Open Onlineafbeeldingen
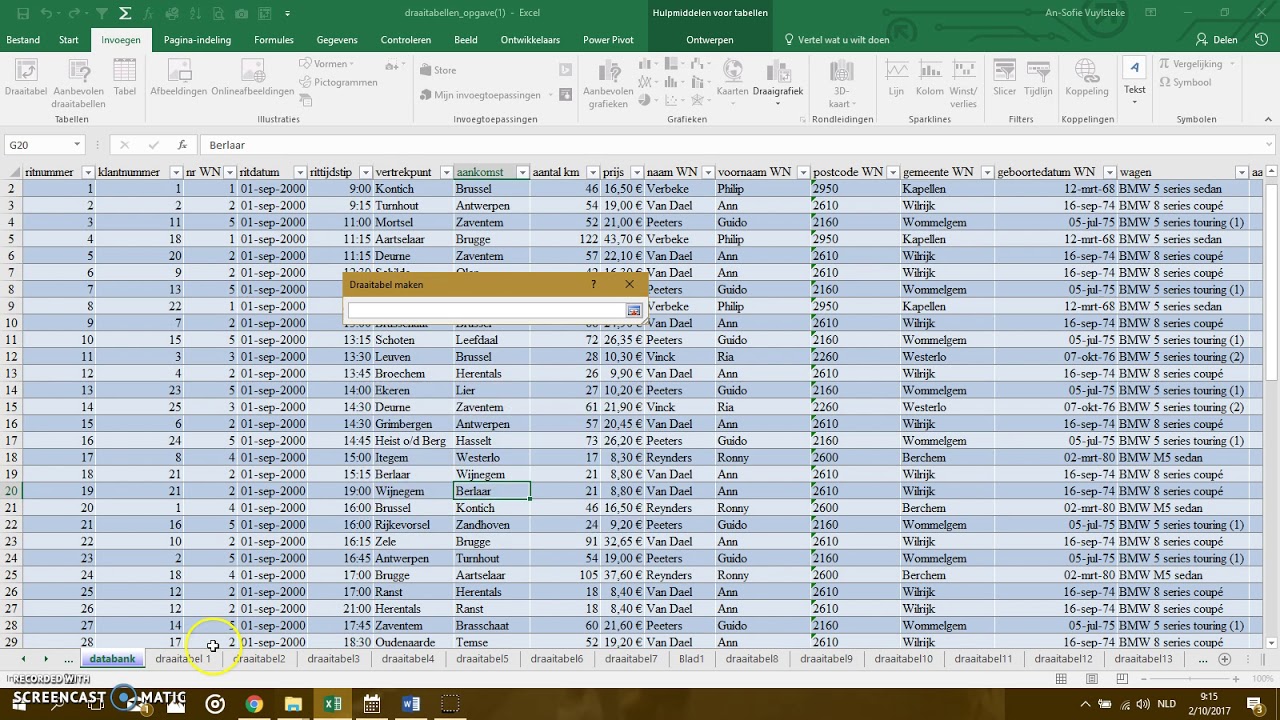Viewport: 1280px width, 720px height. coord(252,78)
